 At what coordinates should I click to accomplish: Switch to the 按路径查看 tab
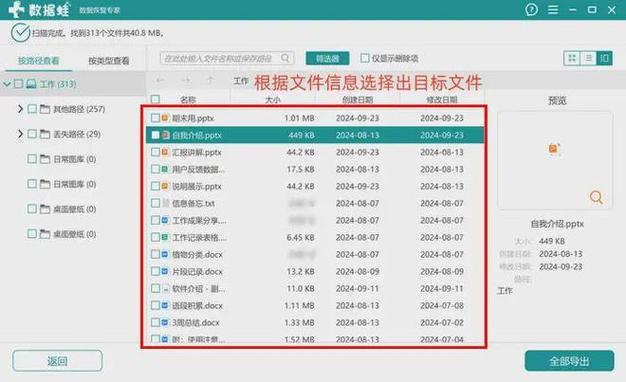point(38,61)
